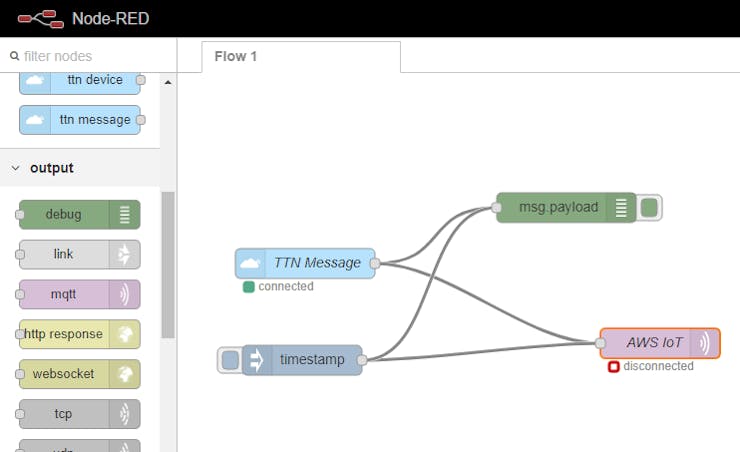
Task: Click the TTN Message output port
Action: click(375, 263)
